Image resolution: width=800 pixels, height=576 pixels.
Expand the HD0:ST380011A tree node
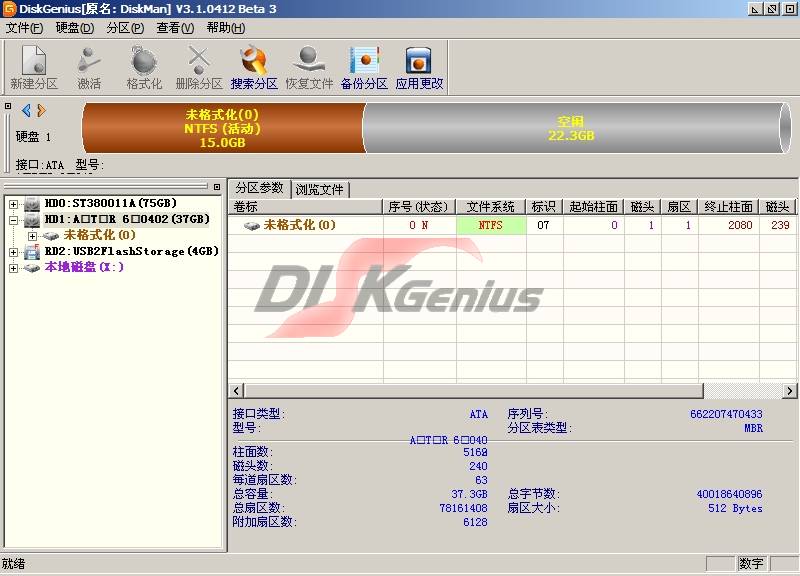(x=14, y=204)
